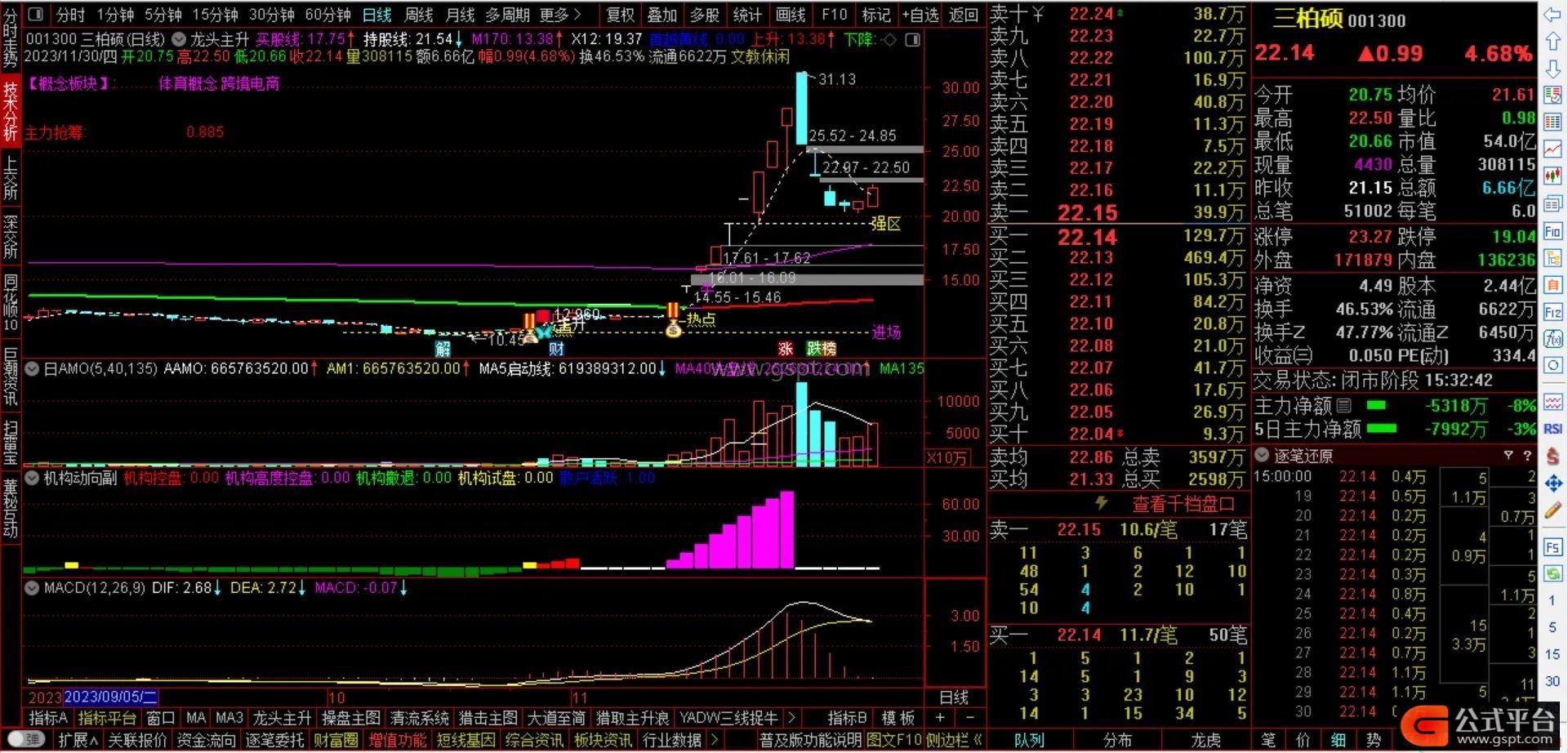Click the +自选 add to watchlist button
This screenshot has height=753, width=1568.
point(921,15)
